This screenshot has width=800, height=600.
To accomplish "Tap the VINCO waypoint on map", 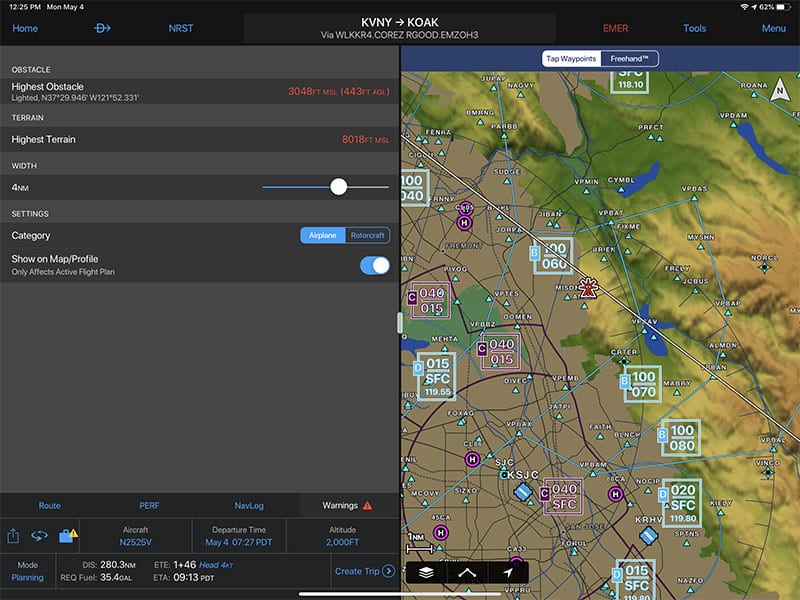I will pos(768,472).
